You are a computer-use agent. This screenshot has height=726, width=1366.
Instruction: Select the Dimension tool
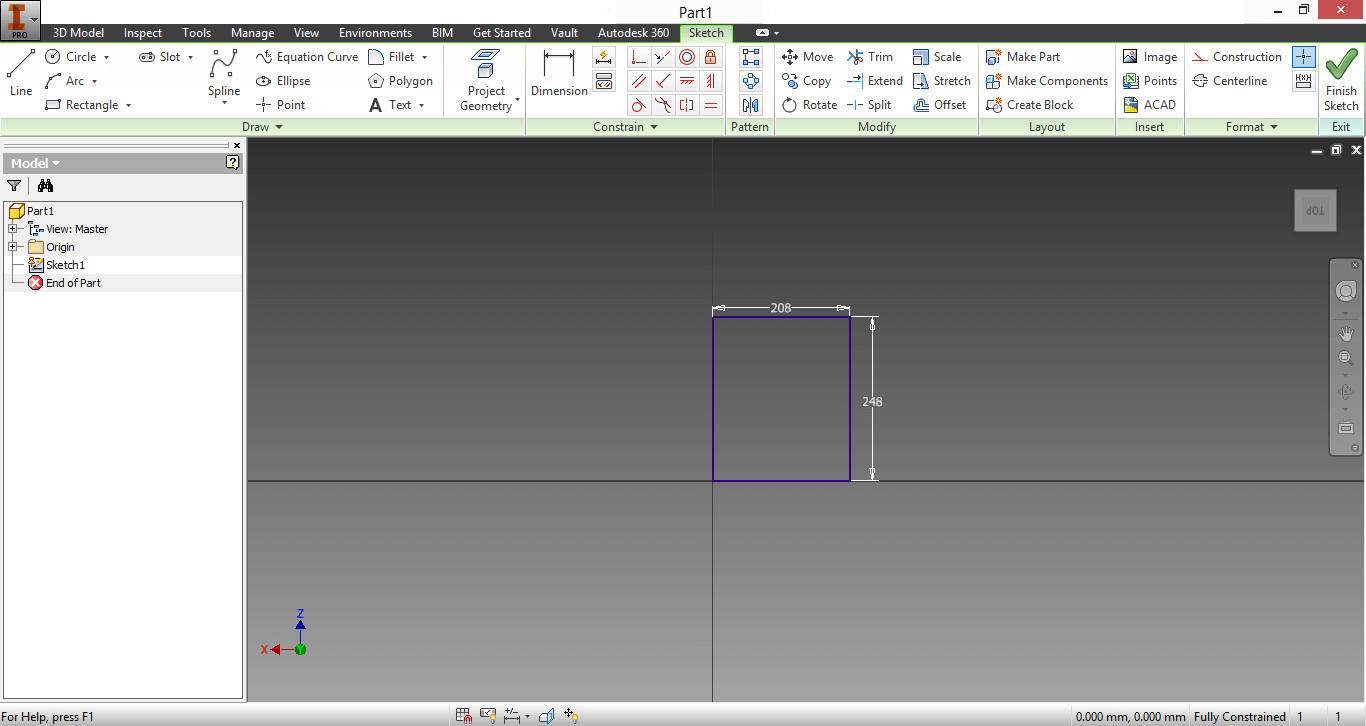[x=559, y=73]
